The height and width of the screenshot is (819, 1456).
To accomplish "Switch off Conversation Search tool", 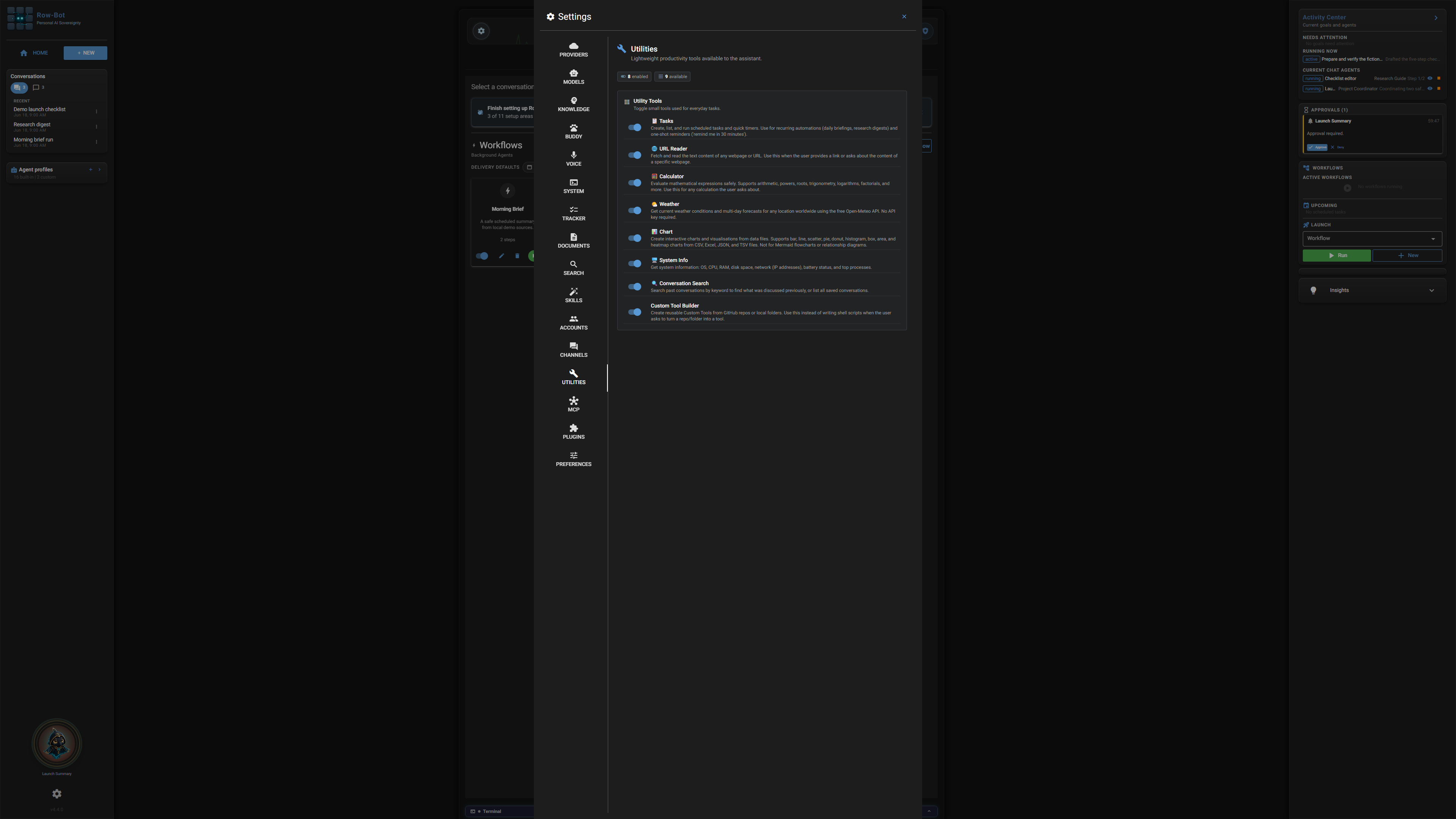I will pyautogui.click(x=635, y=287).
